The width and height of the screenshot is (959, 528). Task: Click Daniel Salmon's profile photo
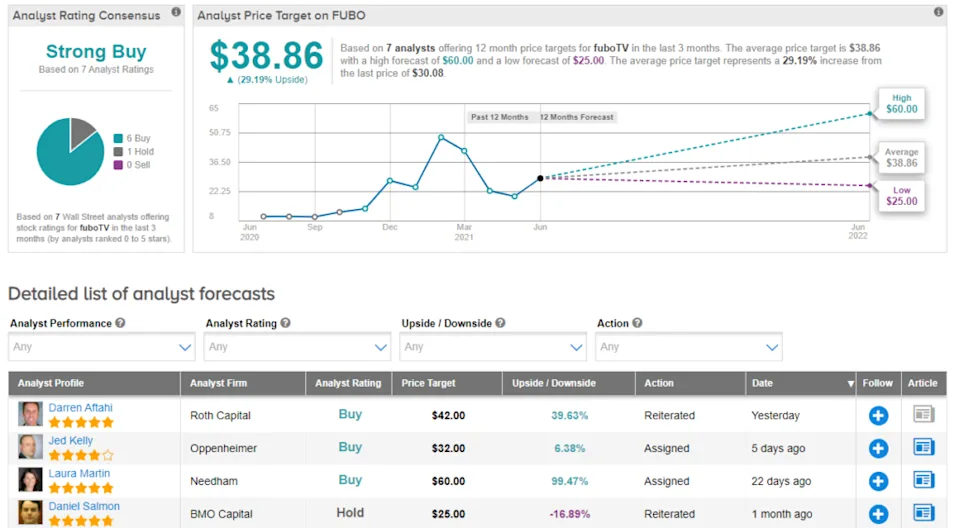click(x=30, y=513)
